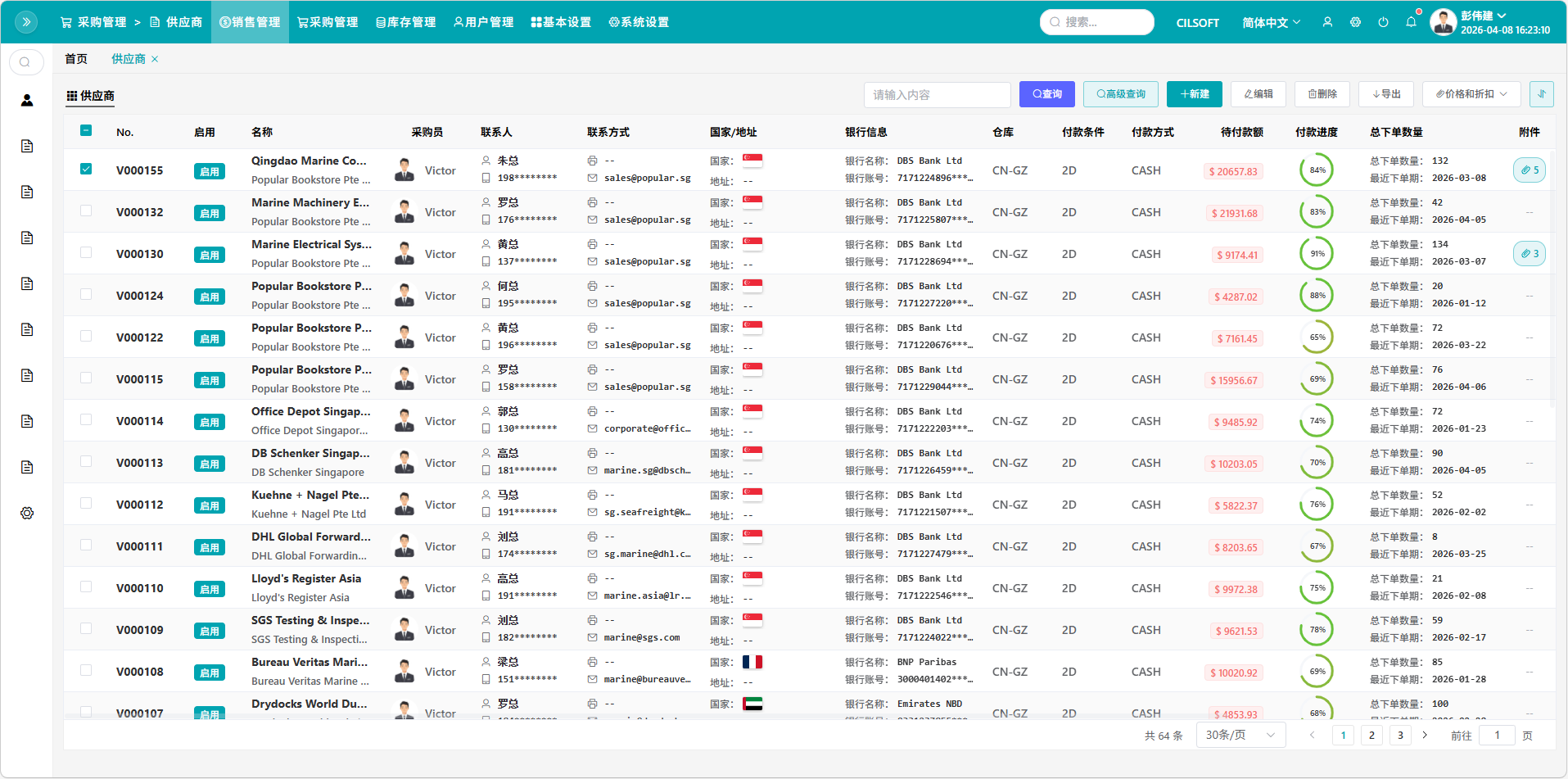Image resolution: width=1568 pixels, height=779 pixels.
Task: Expand the sidebar with the double-arrow icon
Action: coord(26,22)
